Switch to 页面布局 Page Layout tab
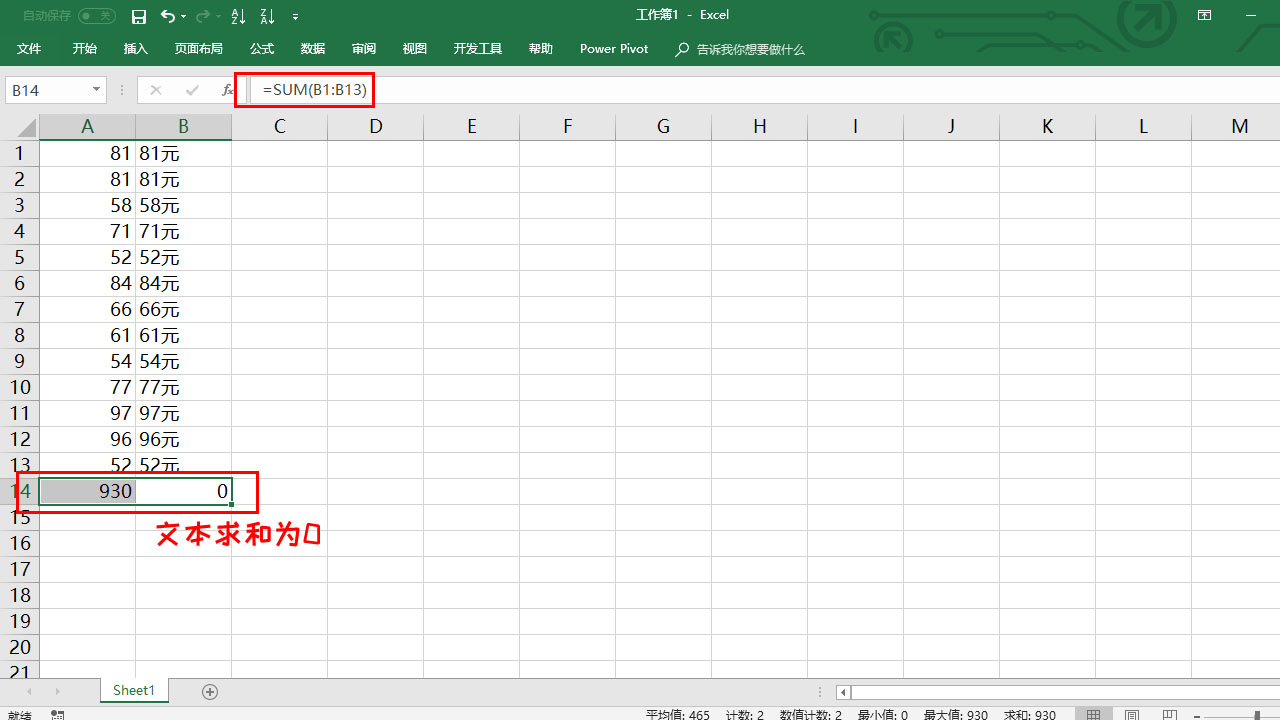The width and height of the screenshot is (1280, 720). 198,49
